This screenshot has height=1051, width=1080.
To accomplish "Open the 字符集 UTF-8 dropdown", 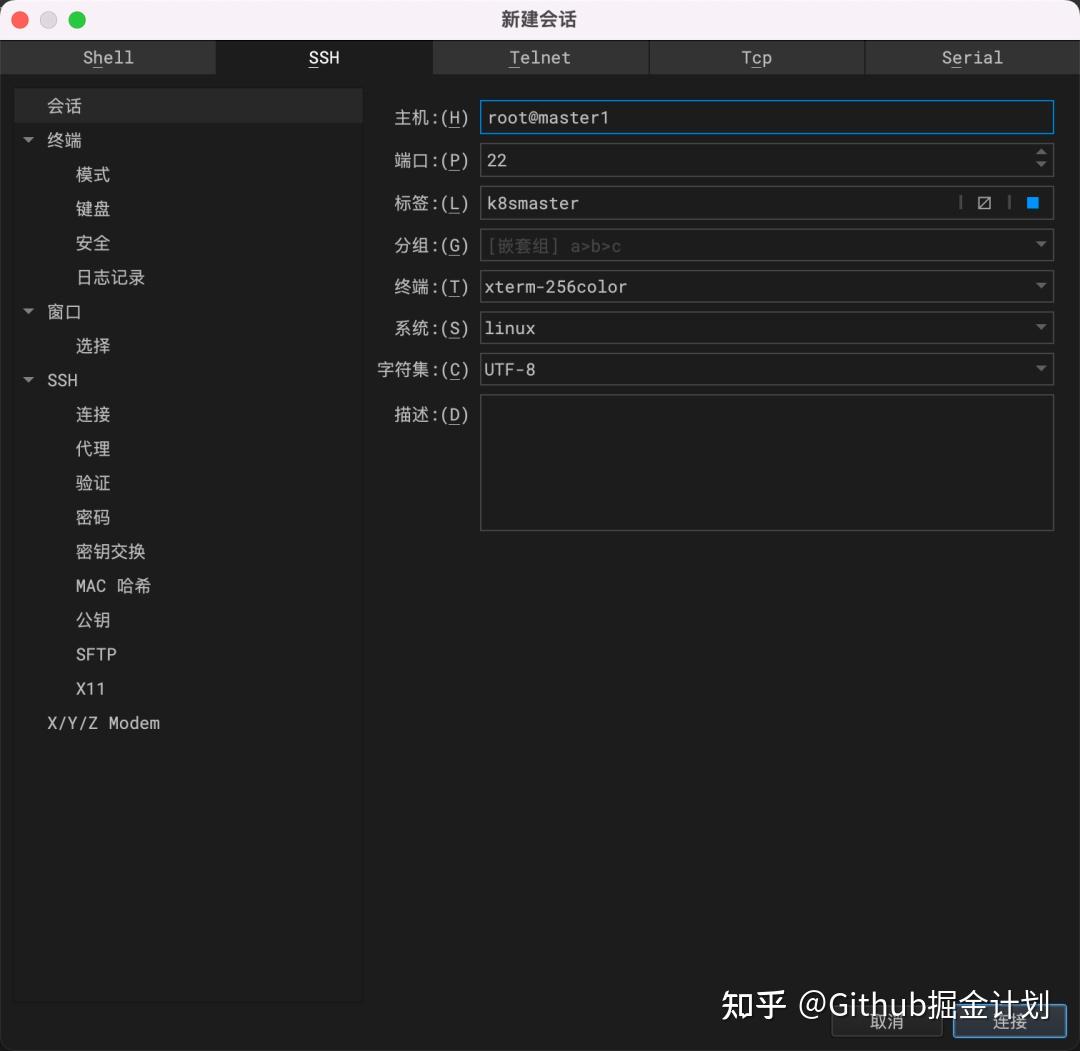I will (x=767, y=369).
